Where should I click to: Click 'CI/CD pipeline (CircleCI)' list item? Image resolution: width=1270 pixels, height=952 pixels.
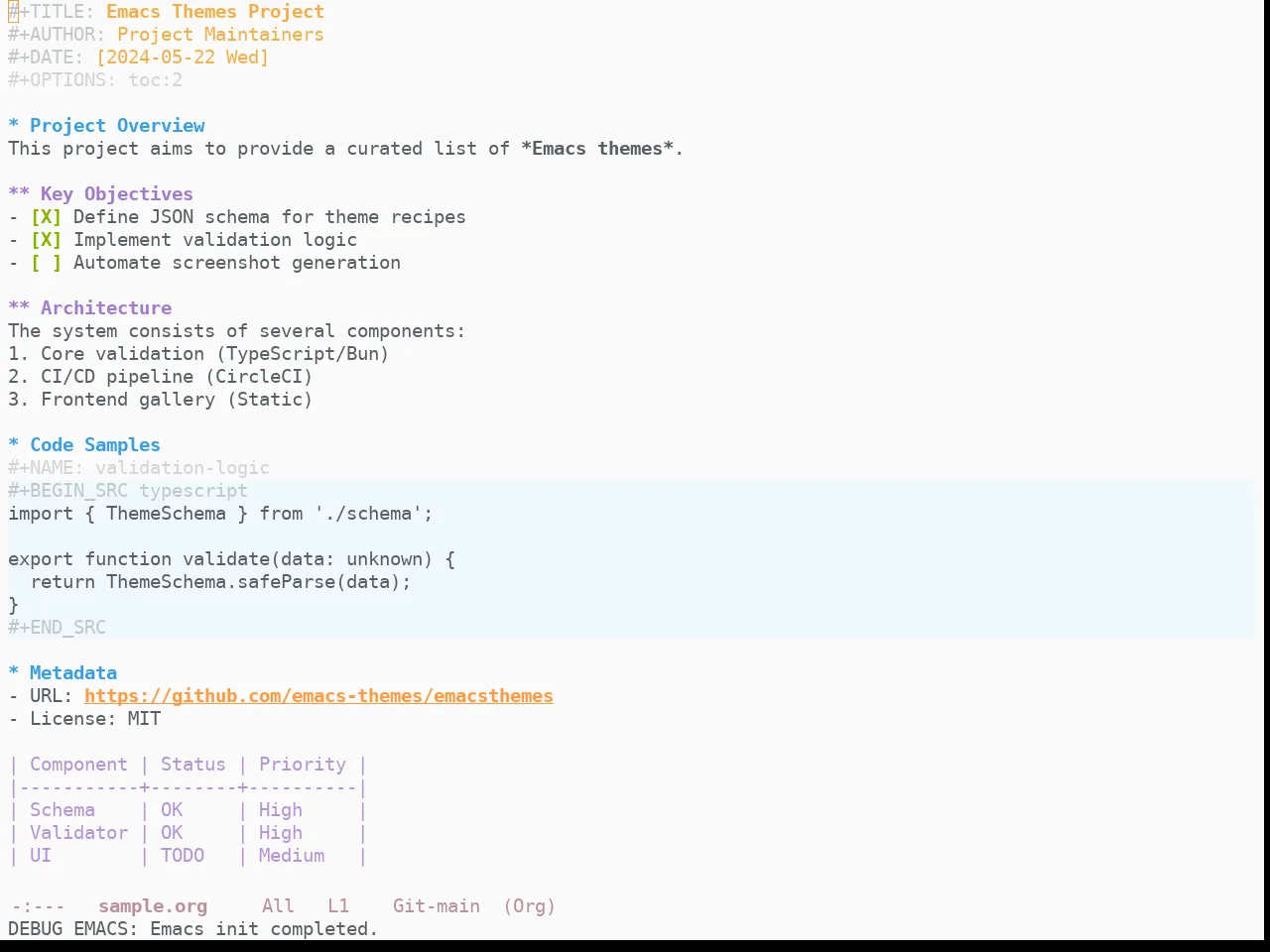pyautogui.click(x=161, y=377)
